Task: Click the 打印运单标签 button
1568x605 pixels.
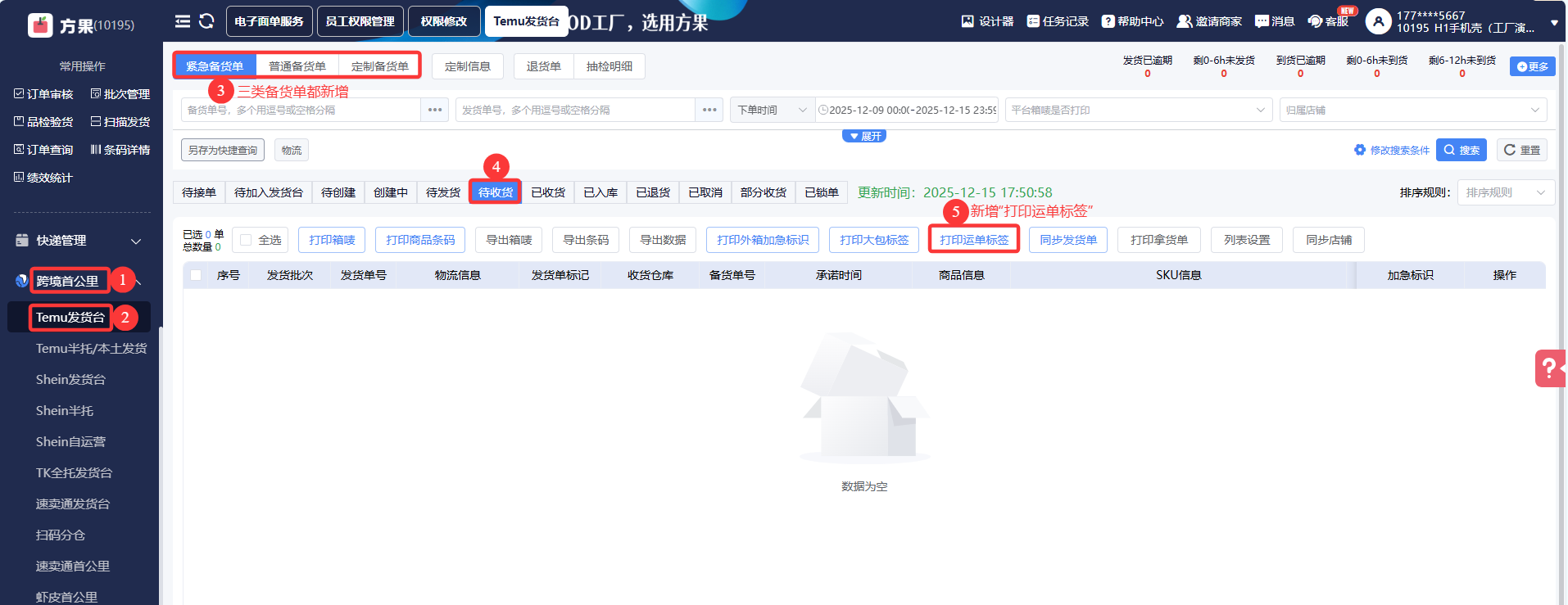Action: tap(974, 240)
